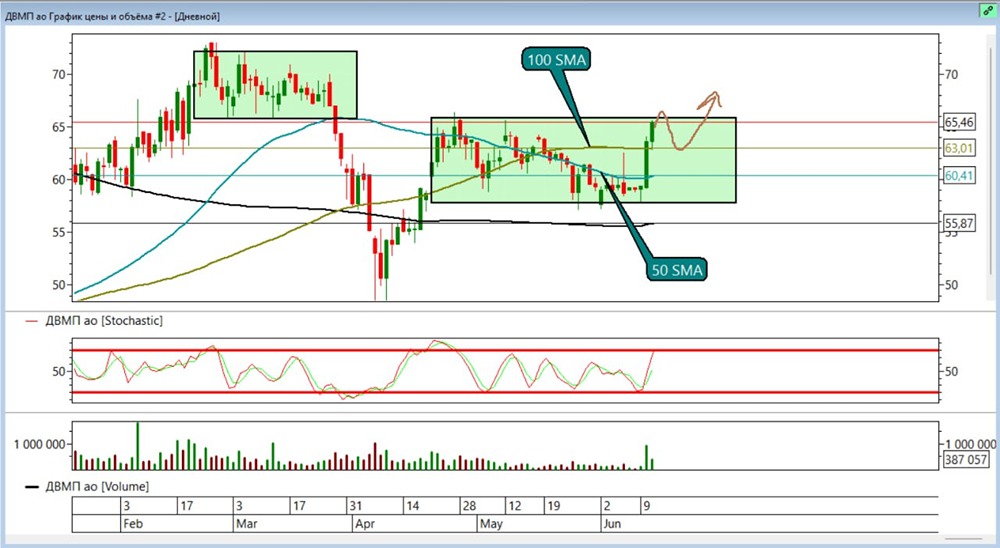Screen dimensions: 1000x548
Task: Select the ДВМП ао [Stochastic] legend label
Action: coord(104,321)
